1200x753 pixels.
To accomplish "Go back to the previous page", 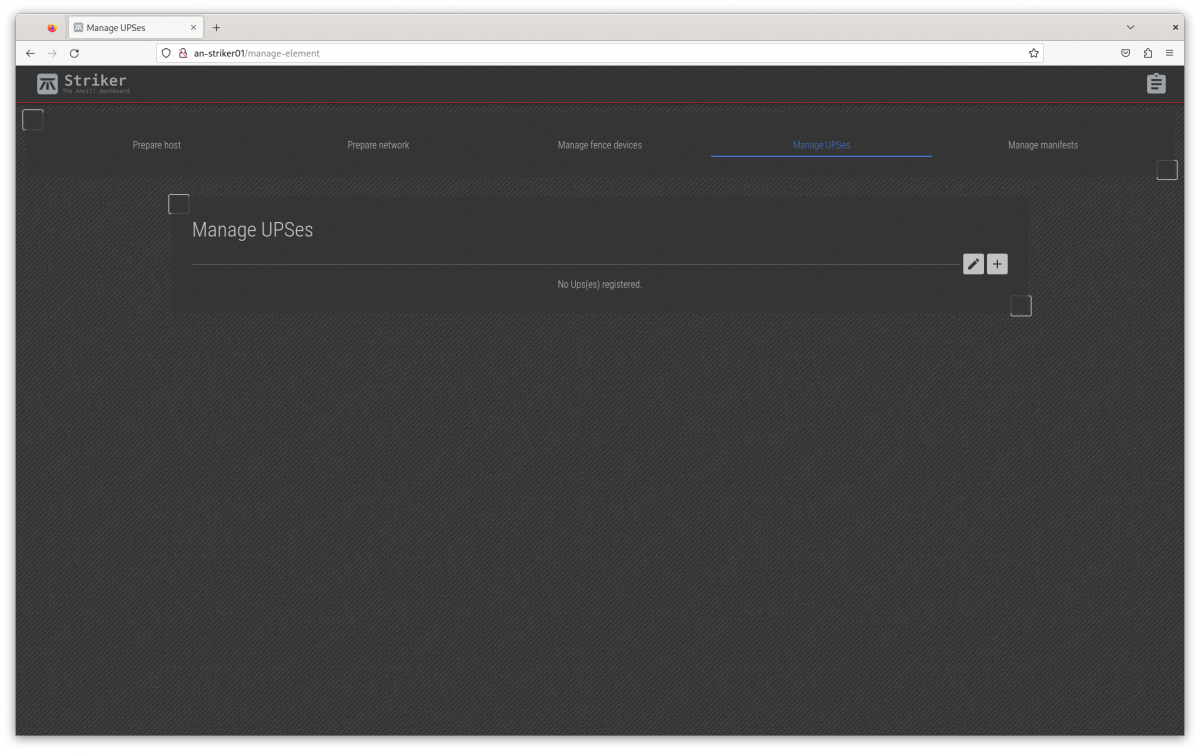I will click(x=30, y=53).
